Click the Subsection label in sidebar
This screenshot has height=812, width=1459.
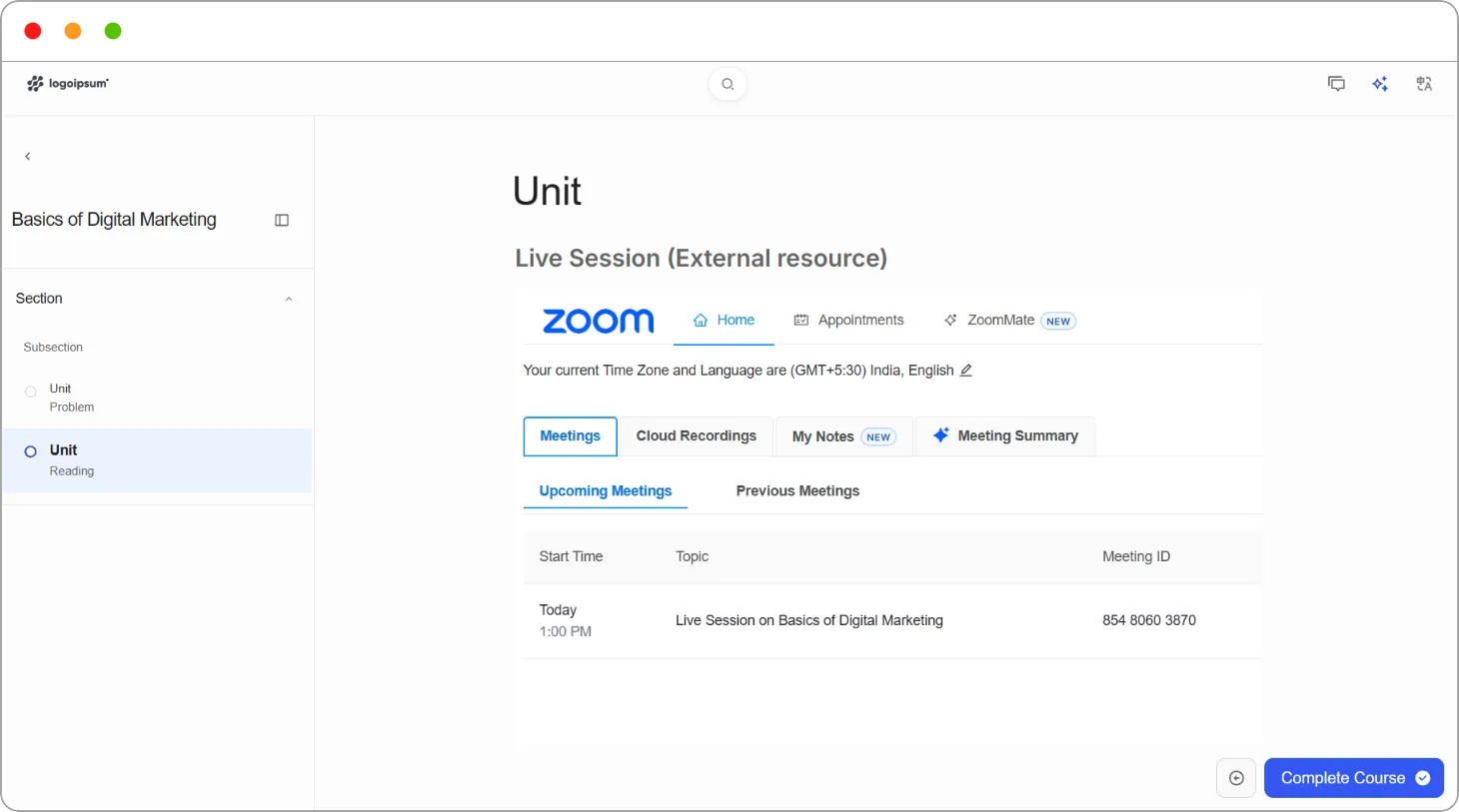pyautogui.click(x=53, y=348)
